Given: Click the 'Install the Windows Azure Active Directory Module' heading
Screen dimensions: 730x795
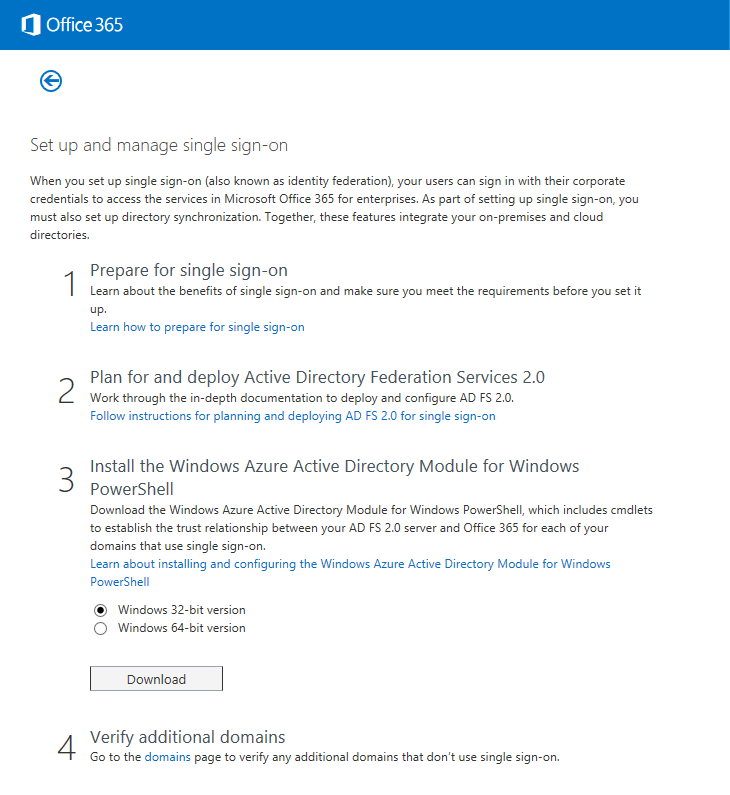Looking at the screenshot, I should 335,477.
